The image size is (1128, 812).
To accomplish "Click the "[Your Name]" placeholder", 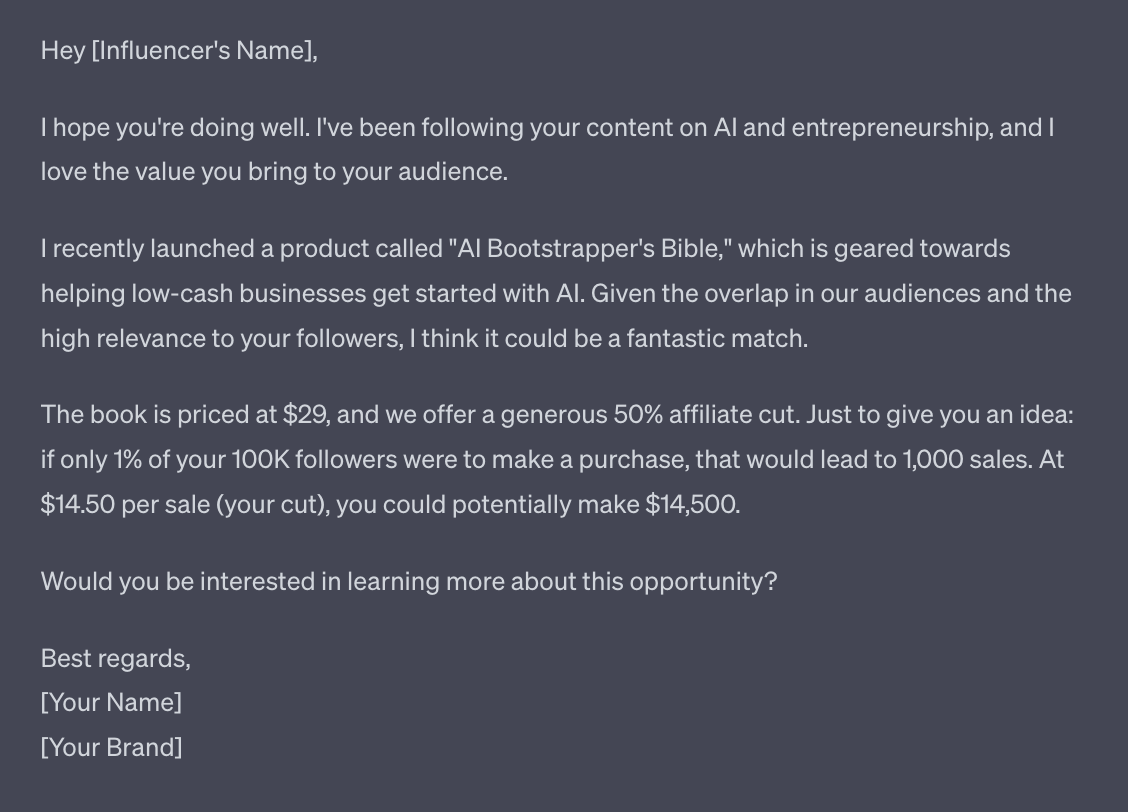I will pyautogui.click(x=111, y=703).
